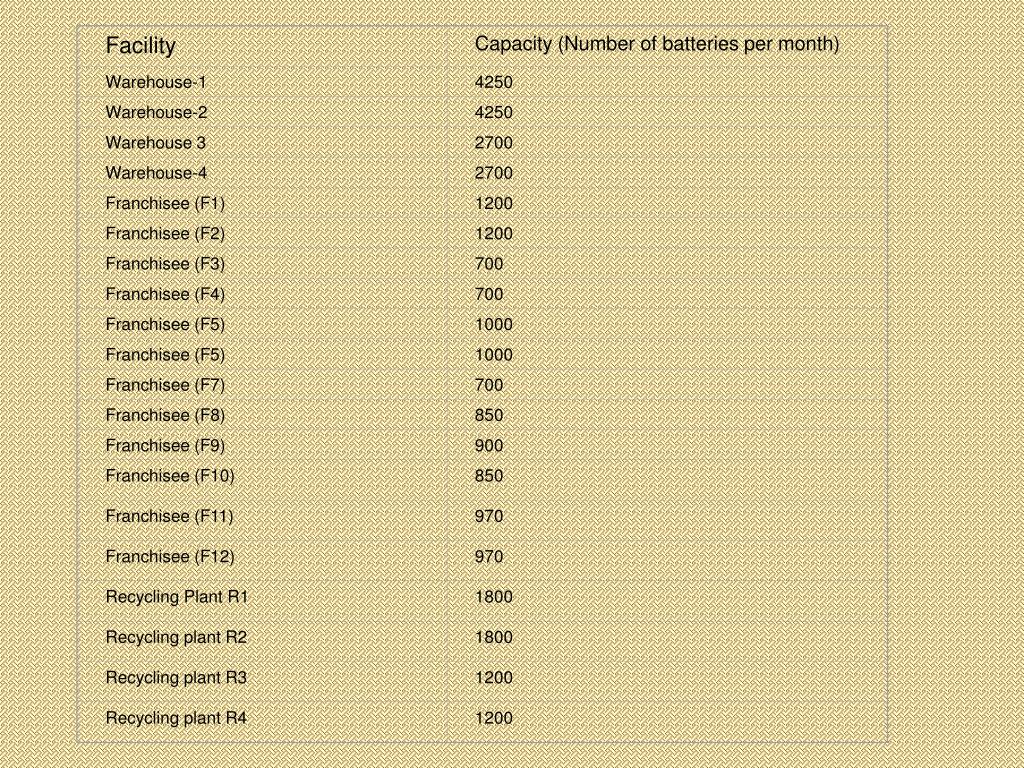Click capacity 1800 for Recycling Plant R1
Image resolution: width=1024 pixels, height=768 pixels.
click(494, 598)
